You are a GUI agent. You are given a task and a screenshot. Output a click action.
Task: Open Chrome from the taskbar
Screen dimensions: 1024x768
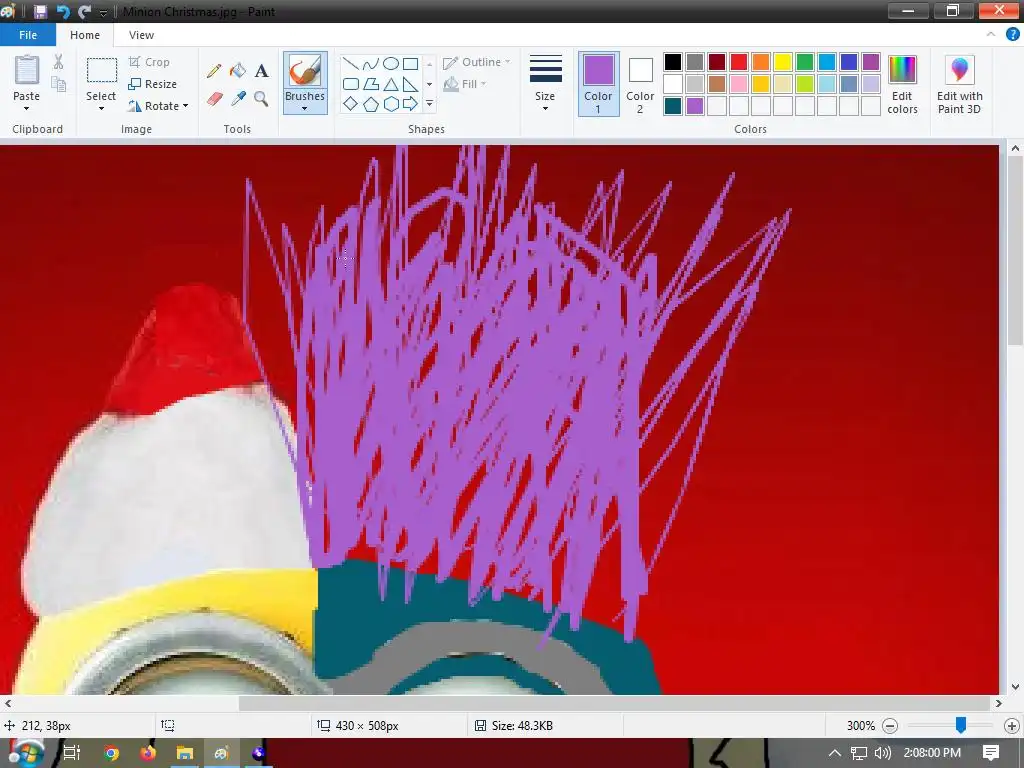[111, 753]
